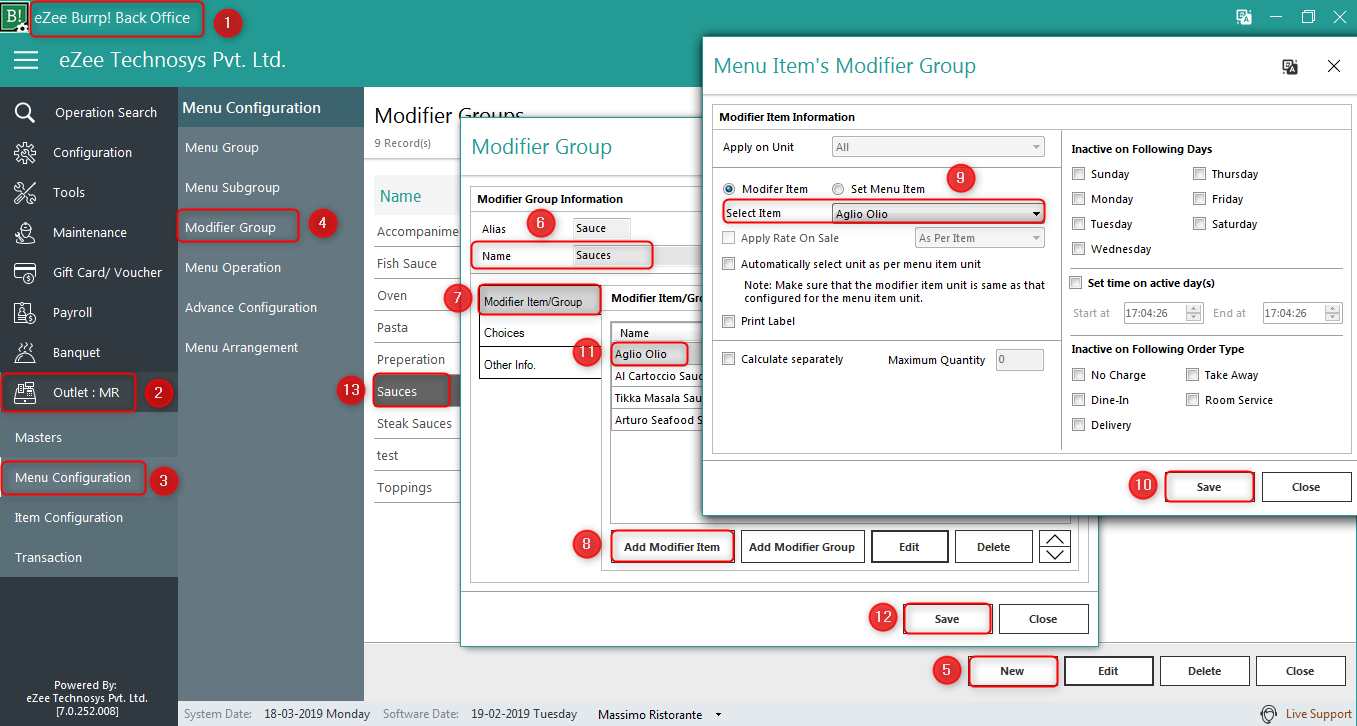Check the Take Away order type
The width and height of the screenshot is (1357, 726).
[1192, 375]
